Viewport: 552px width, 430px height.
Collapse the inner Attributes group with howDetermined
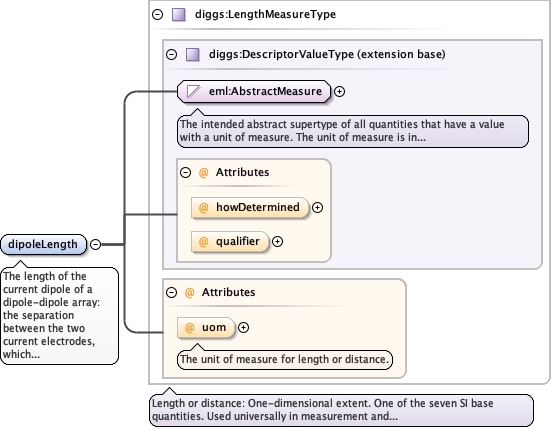point(186,173)
